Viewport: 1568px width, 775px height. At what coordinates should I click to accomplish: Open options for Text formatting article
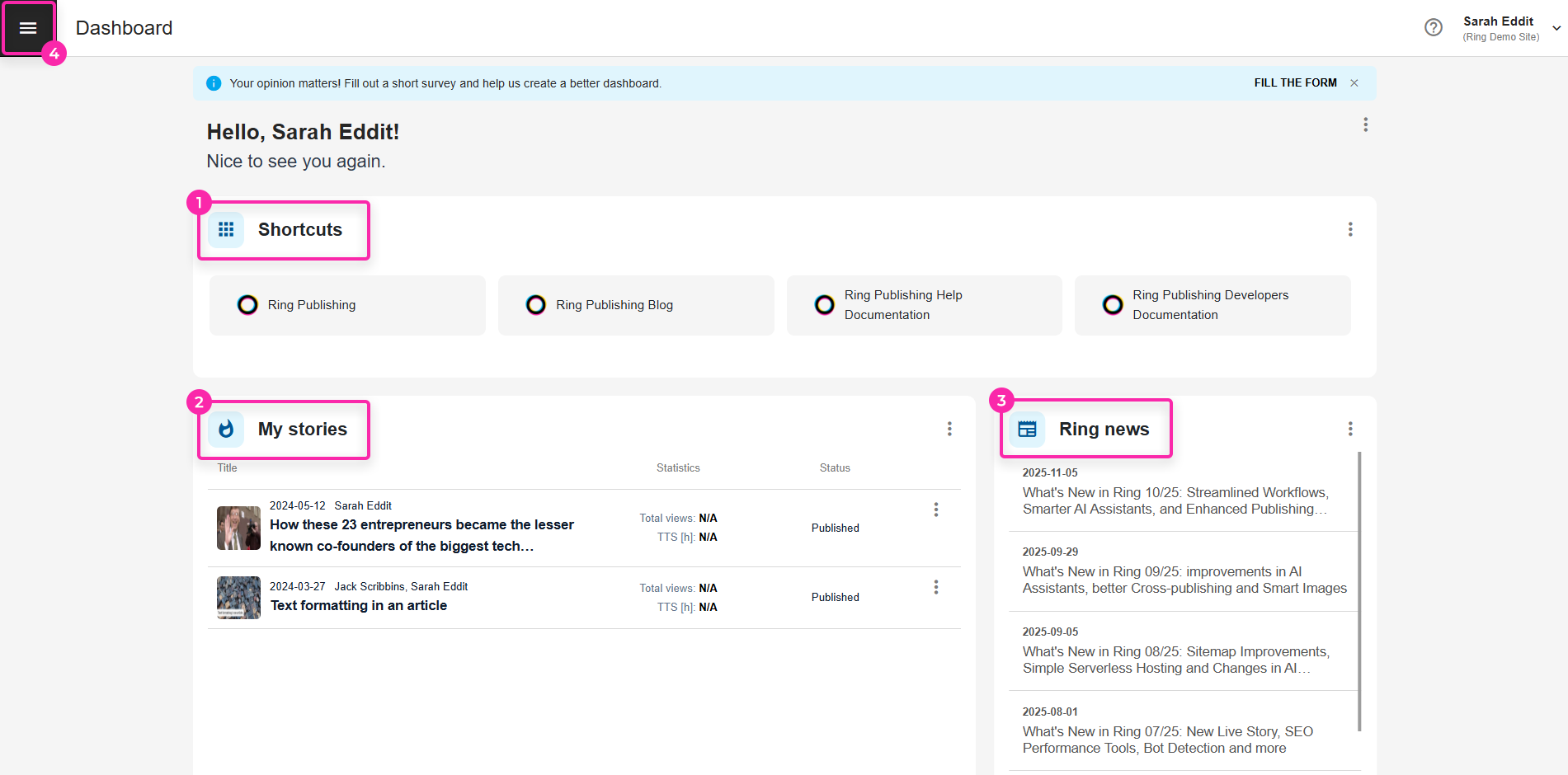click(x=936, y=587)
